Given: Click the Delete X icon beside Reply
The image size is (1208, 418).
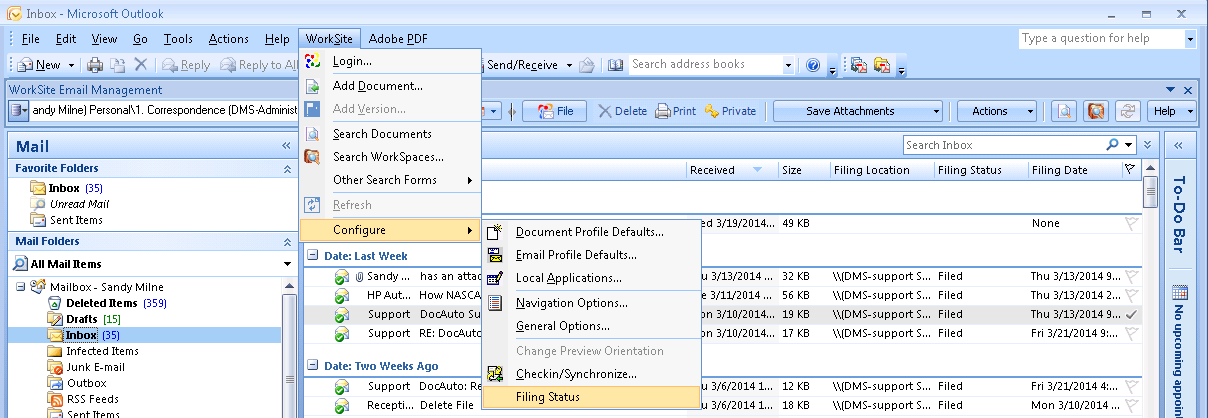Looking at the screenshot, I should tap(141, 65).
